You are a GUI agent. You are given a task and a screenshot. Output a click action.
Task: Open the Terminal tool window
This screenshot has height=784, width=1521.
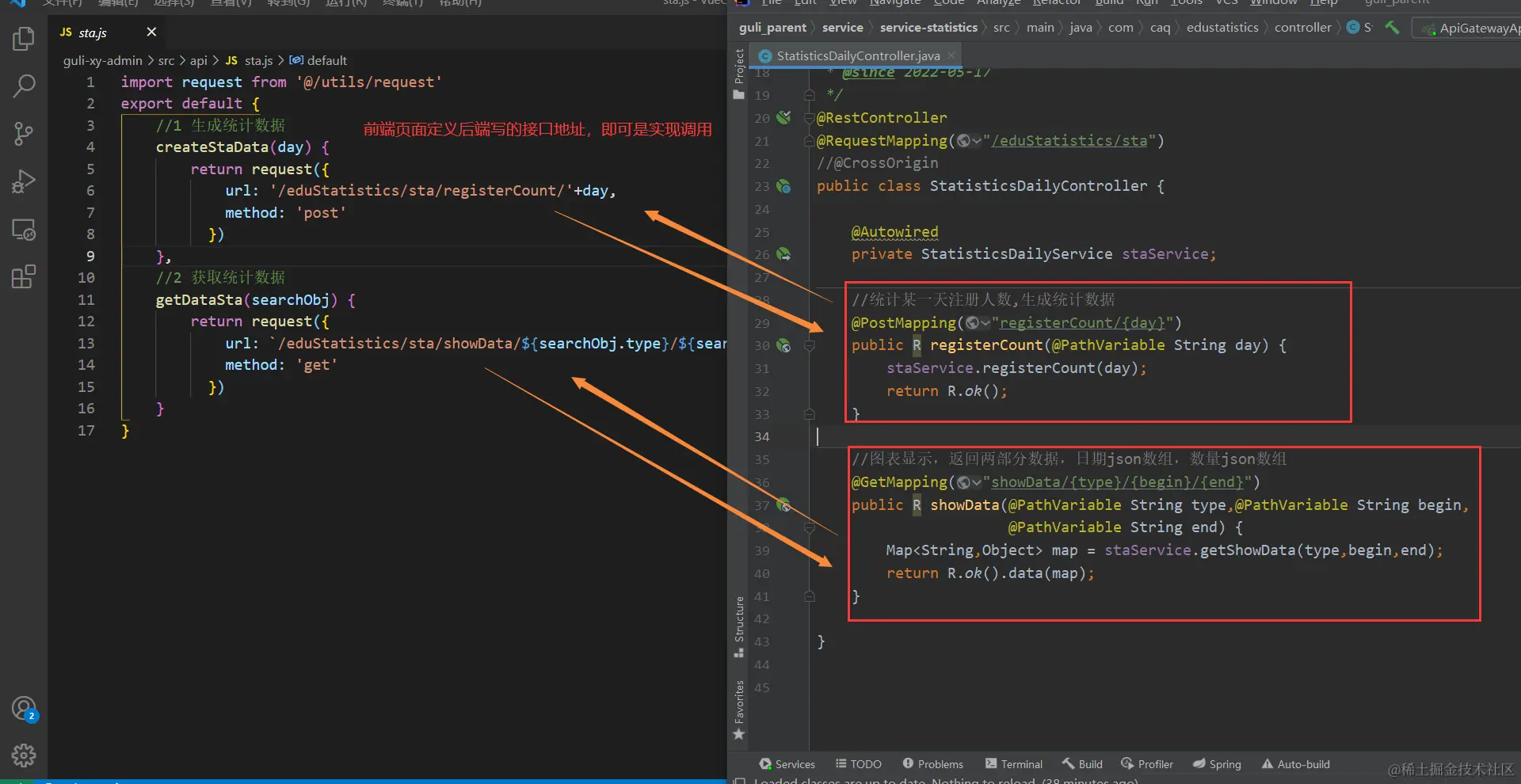(x=1014, y=764)
